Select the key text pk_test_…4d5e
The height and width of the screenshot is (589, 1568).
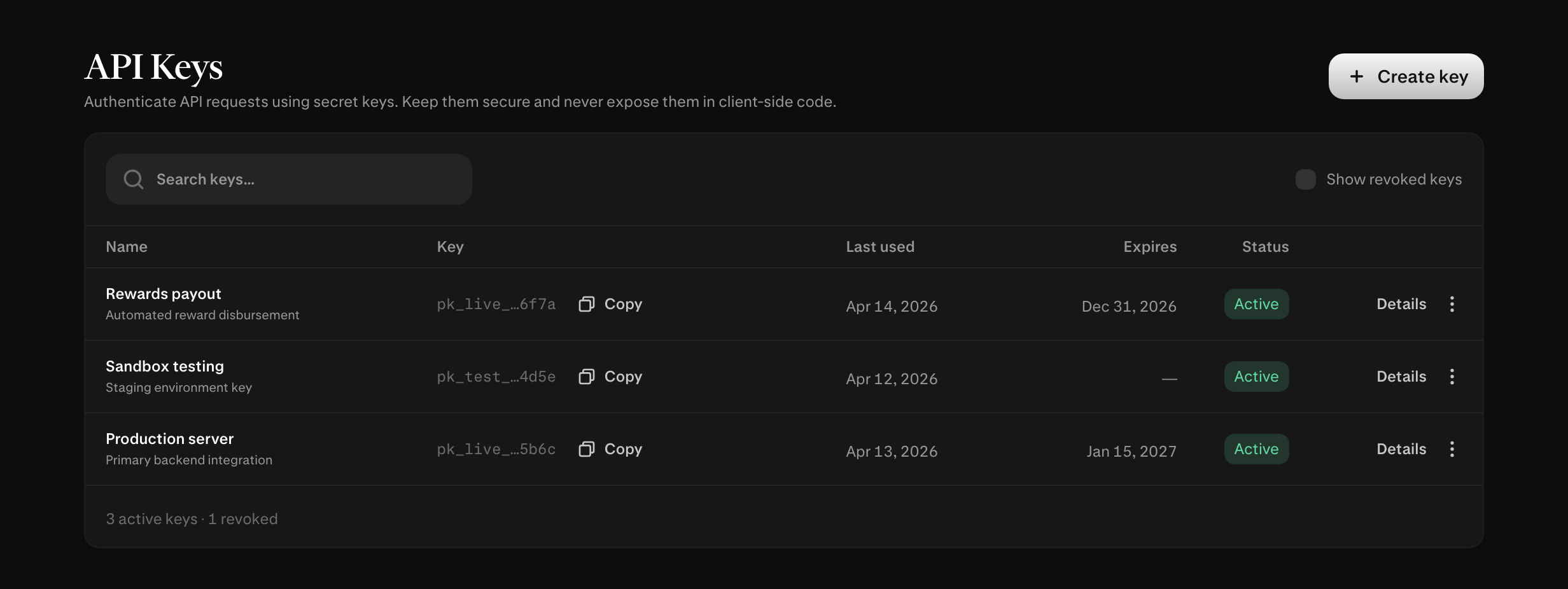496,377
